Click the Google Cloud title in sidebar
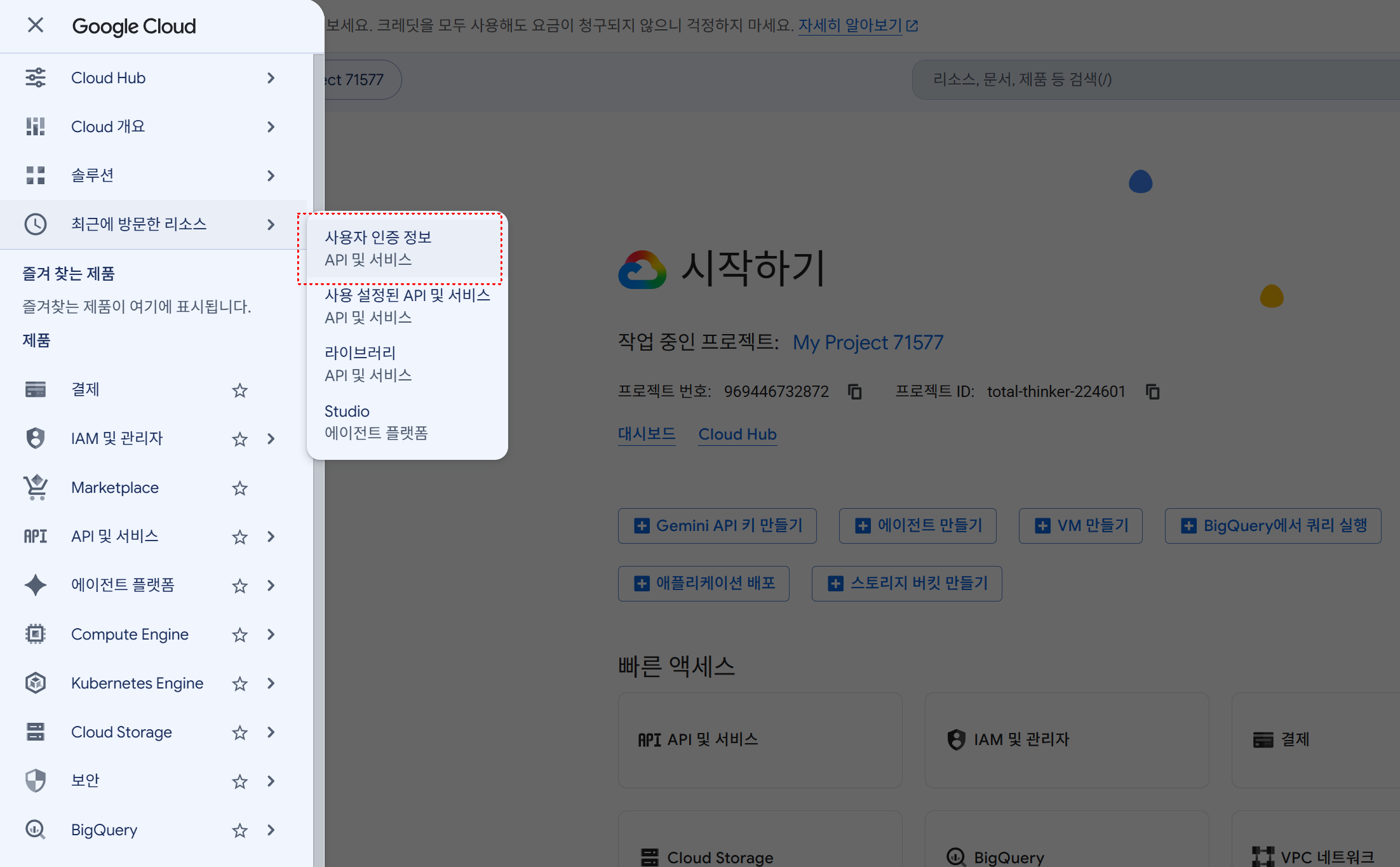 134,26
